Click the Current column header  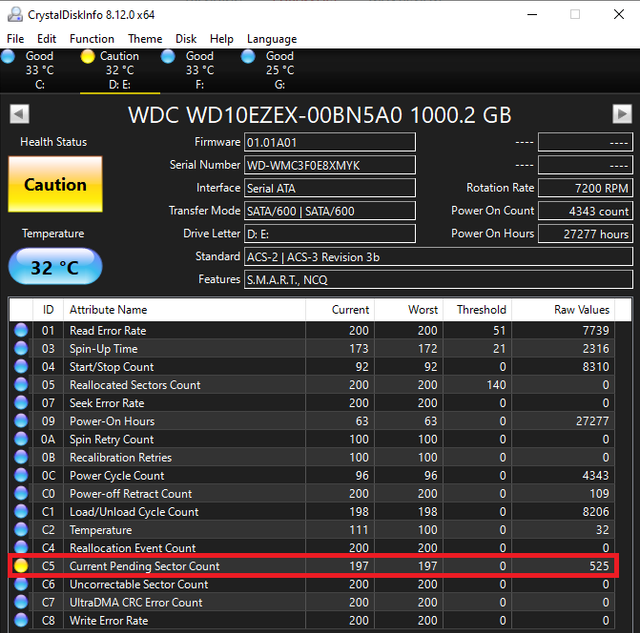(x=340, y=310)
